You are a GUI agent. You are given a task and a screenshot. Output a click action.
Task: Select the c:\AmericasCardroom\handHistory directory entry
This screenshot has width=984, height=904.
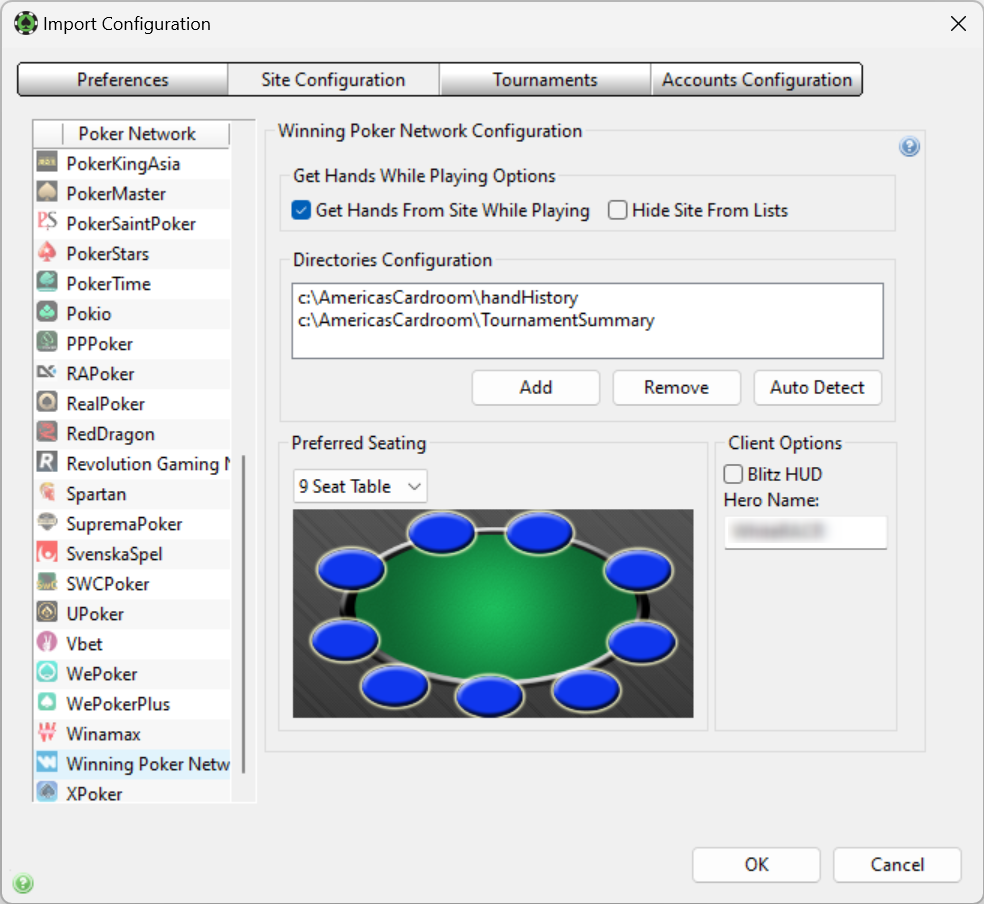[438, 297]
